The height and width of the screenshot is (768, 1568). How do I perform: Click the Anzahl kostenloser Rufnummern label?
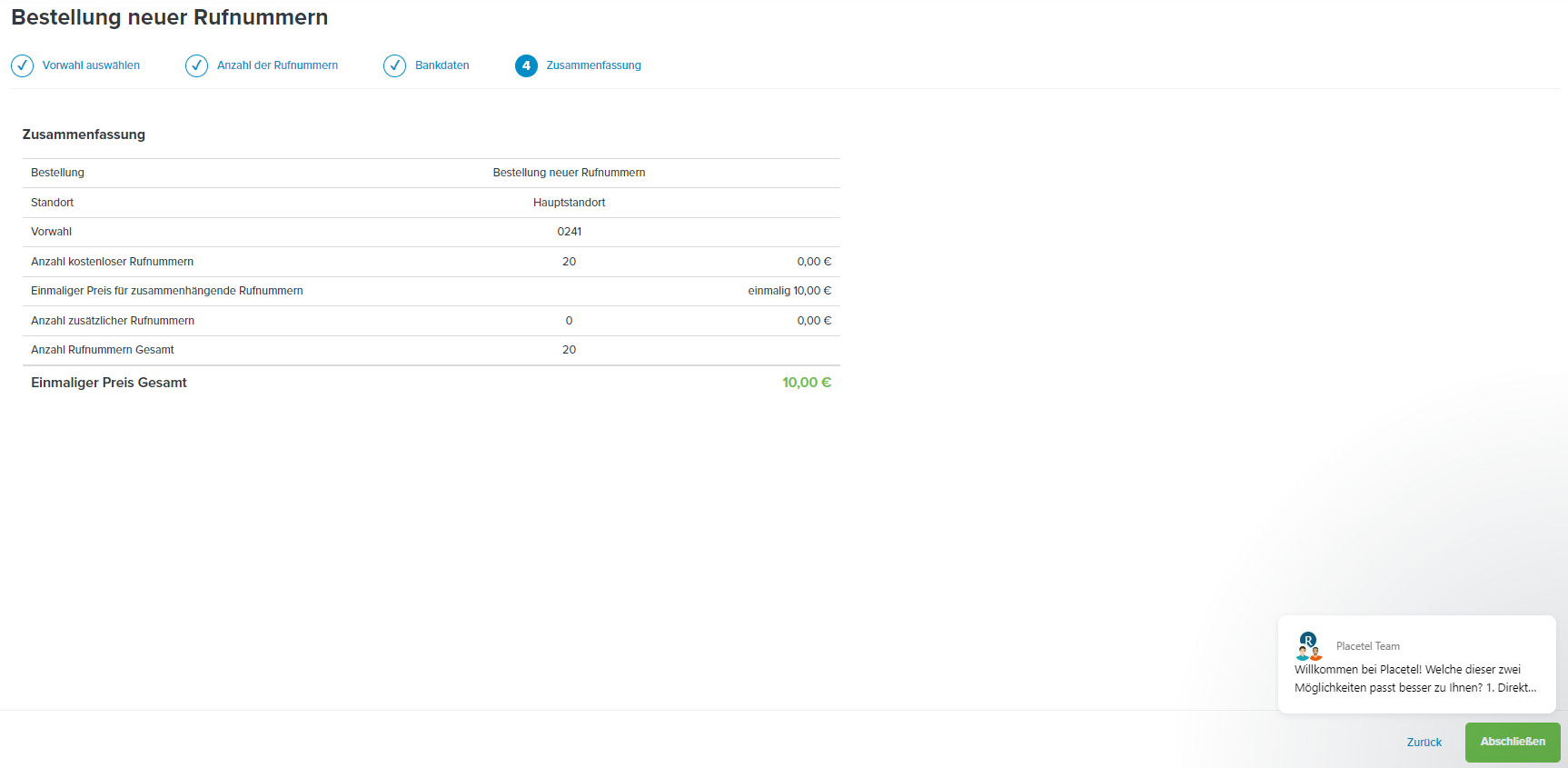[113, 262]
